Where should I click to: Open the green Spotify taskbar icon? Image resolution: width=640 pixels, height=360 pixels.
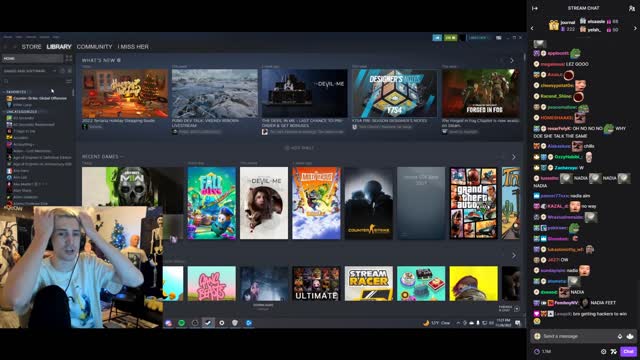(182, 323)
